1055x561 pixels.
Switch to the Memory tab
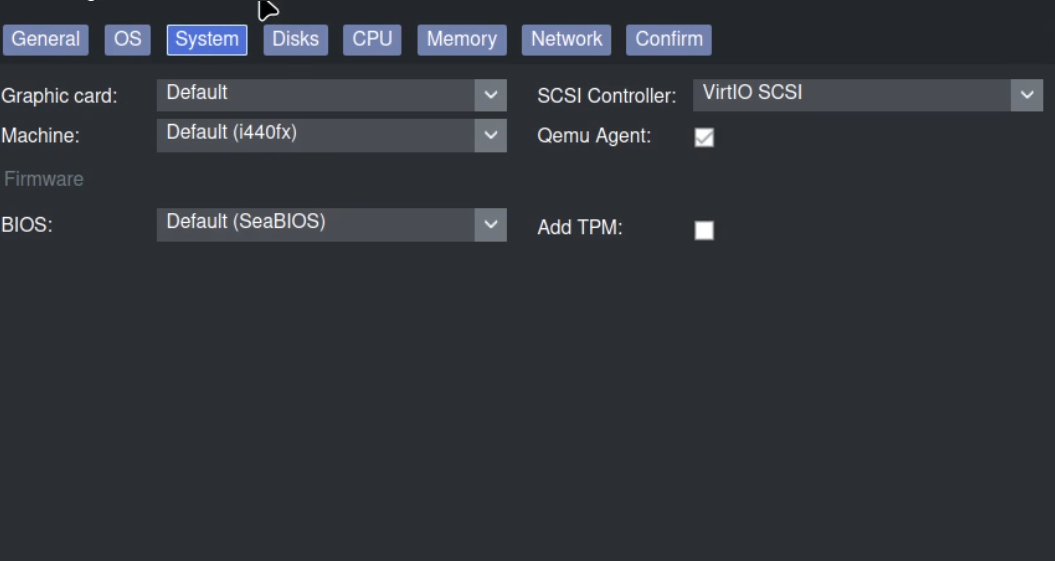(461, 39)
